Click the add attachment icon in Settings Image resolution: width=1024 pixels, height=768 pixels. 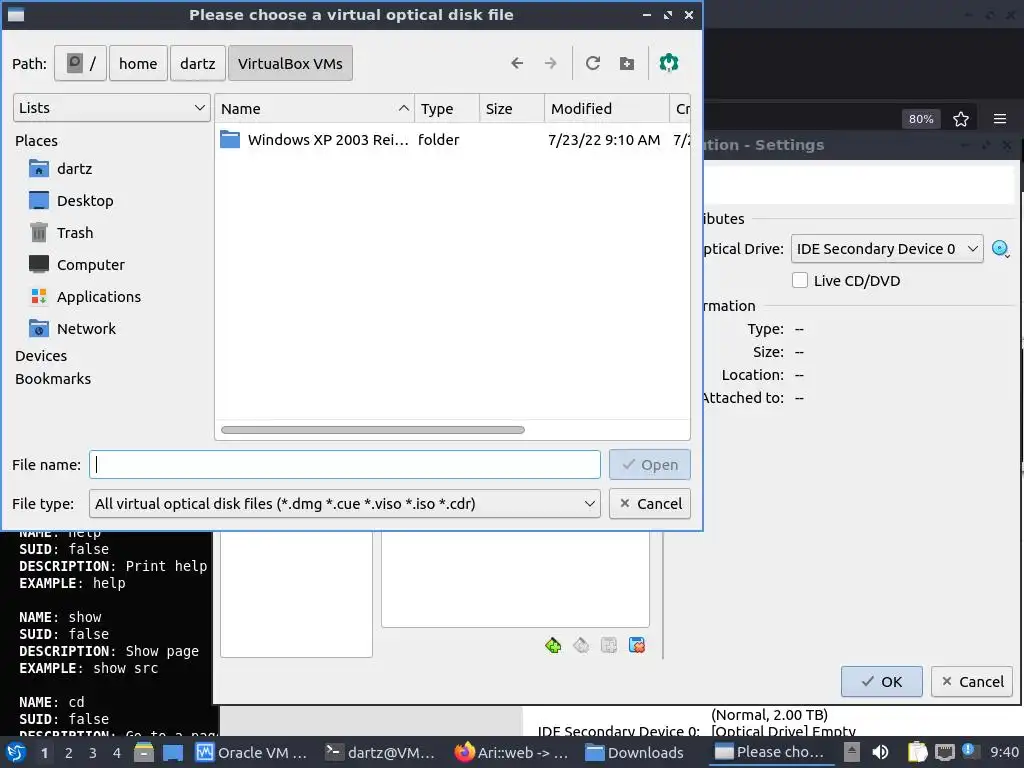click(609, 645)
